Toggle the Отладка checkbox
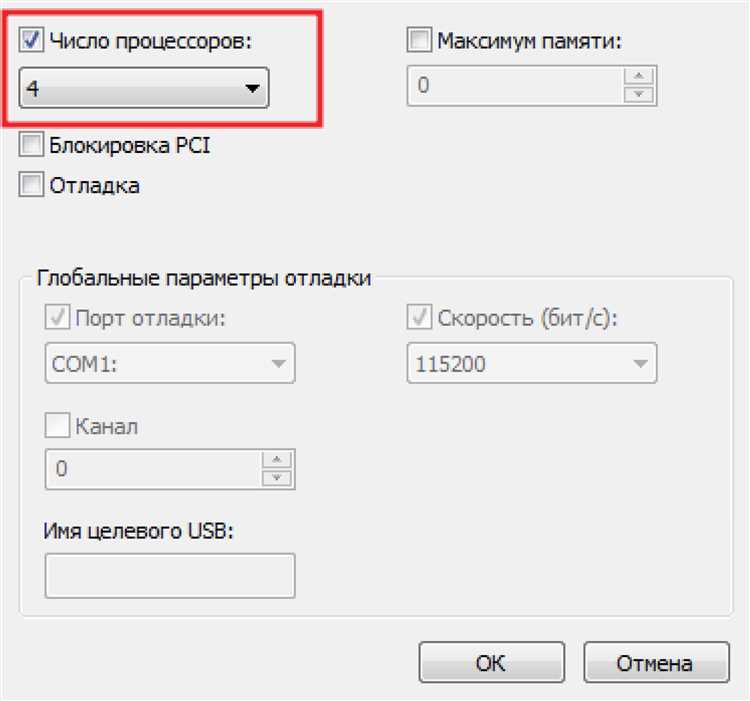750x701 pixels. (32, 185)
